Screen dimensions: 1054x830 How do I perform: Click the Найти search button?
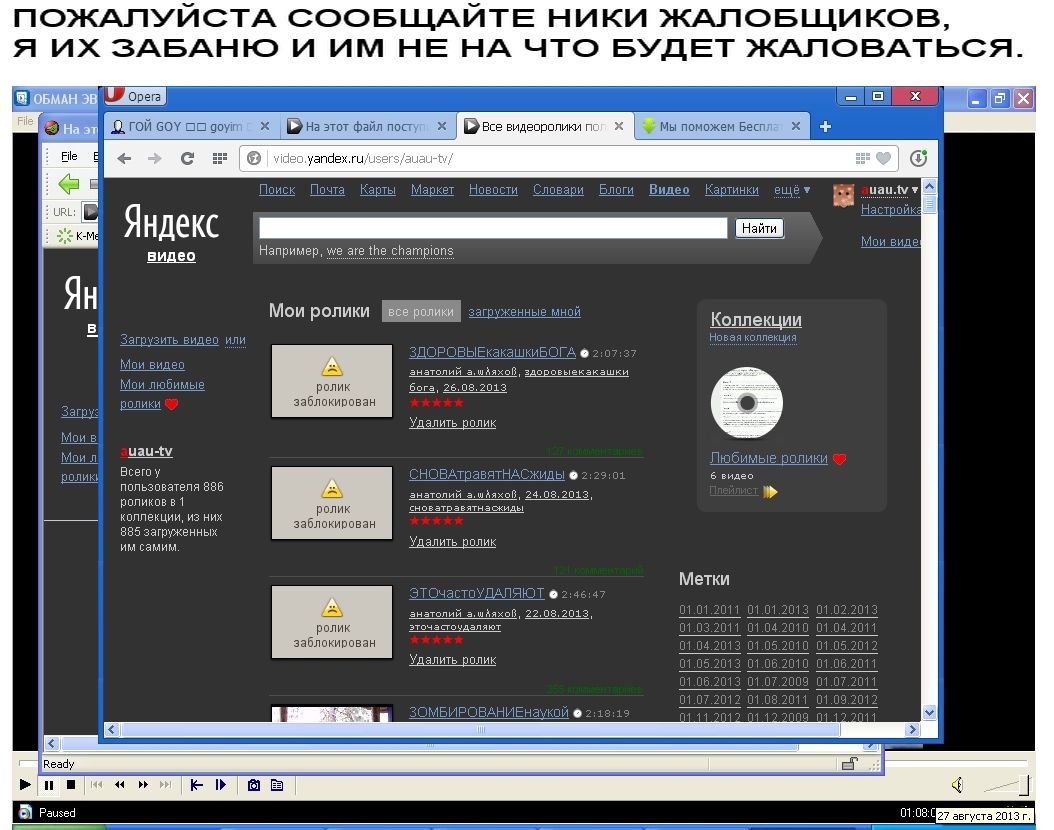tap(759, 229)
